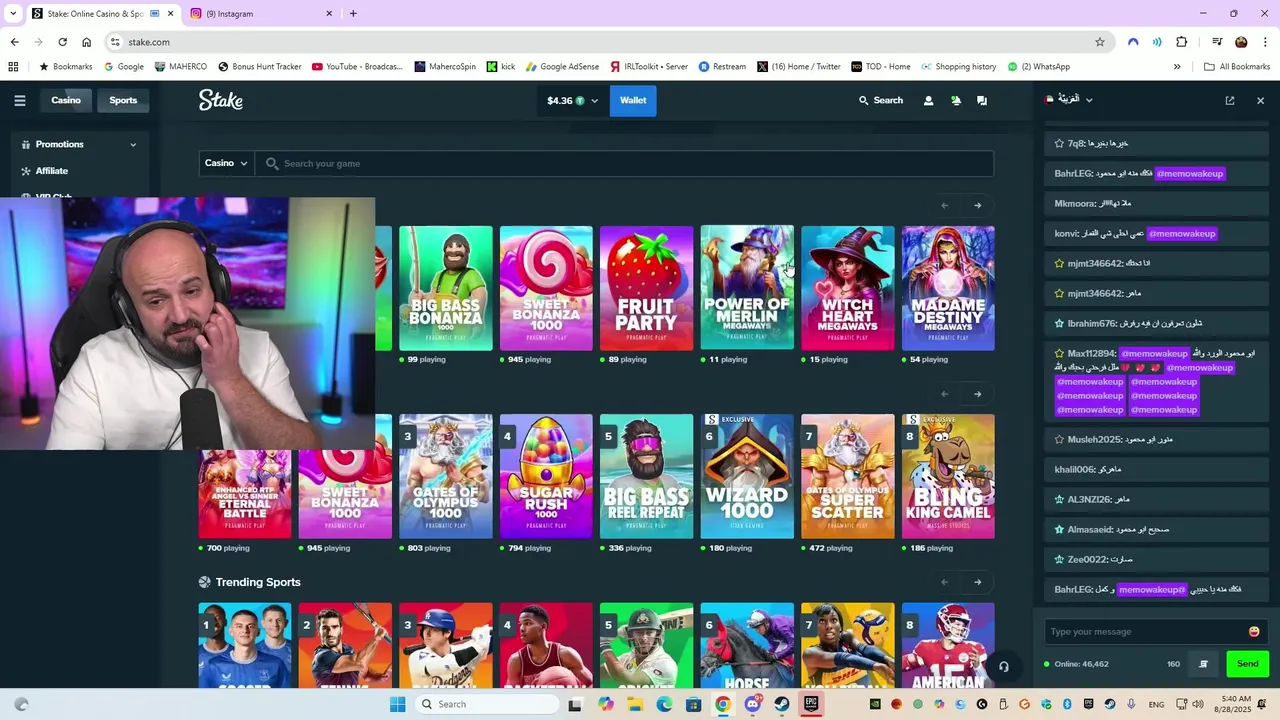Open the Chrome extensions puzzle icon
Image resolution: width=1280 pixels, height=720 pixels.
pos(1182,42)
